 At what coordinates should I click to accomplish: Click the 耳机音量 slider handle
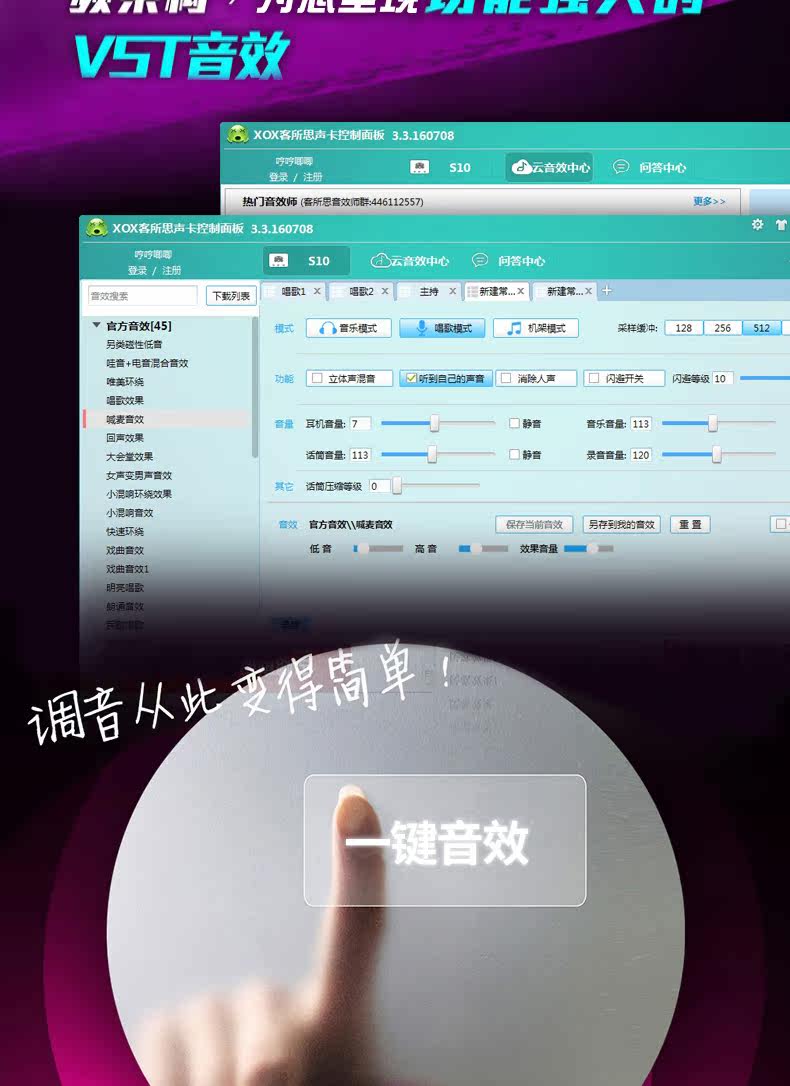(x=434, y=423)
